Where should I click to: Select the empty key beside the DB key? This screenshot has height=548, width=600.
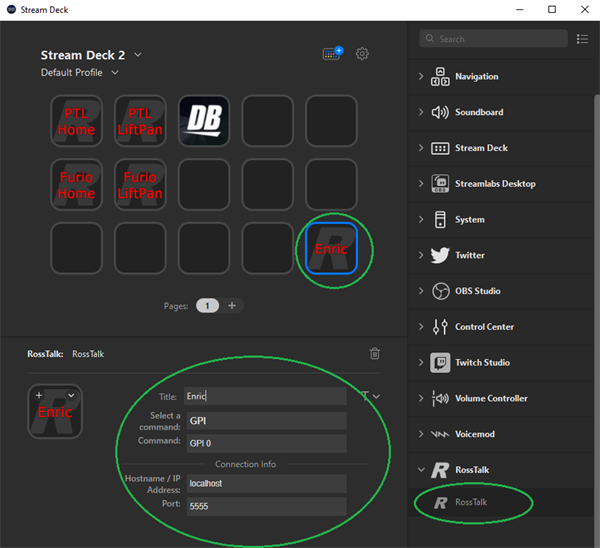pos(267,121)
